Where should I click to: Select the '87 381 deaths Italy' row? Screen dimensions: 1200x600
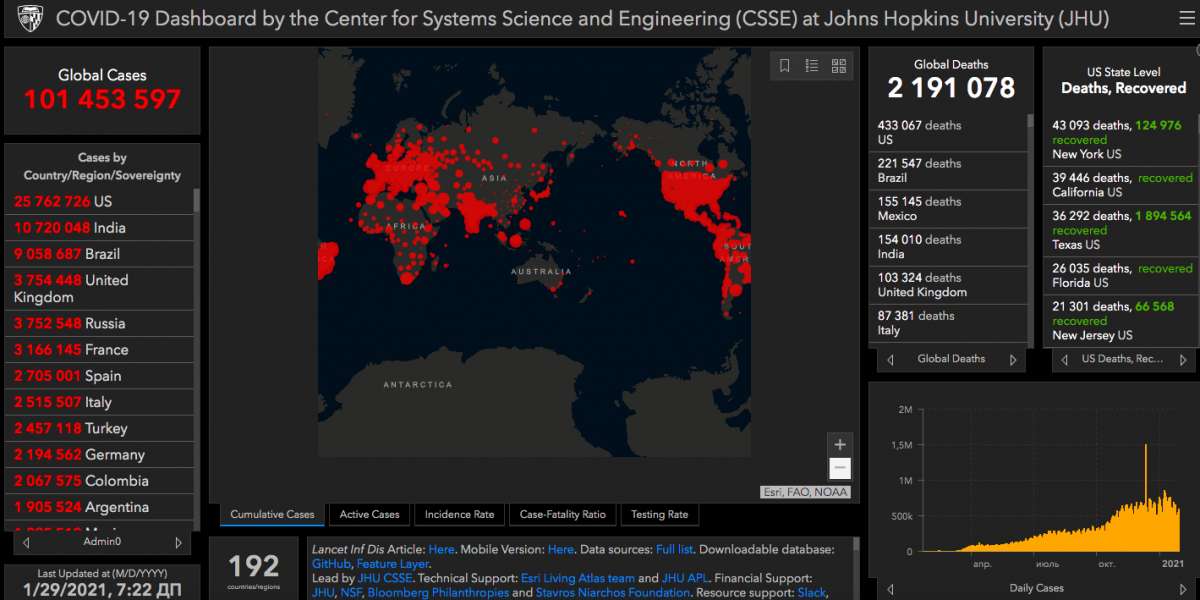(x=947, y=323)
